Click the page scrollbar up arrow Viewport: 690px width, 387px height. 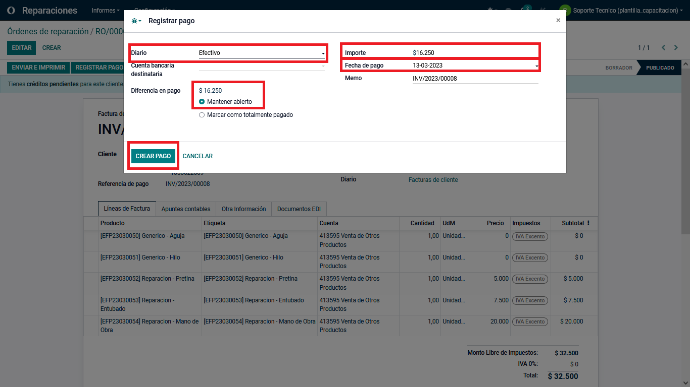tap(686, 65)
